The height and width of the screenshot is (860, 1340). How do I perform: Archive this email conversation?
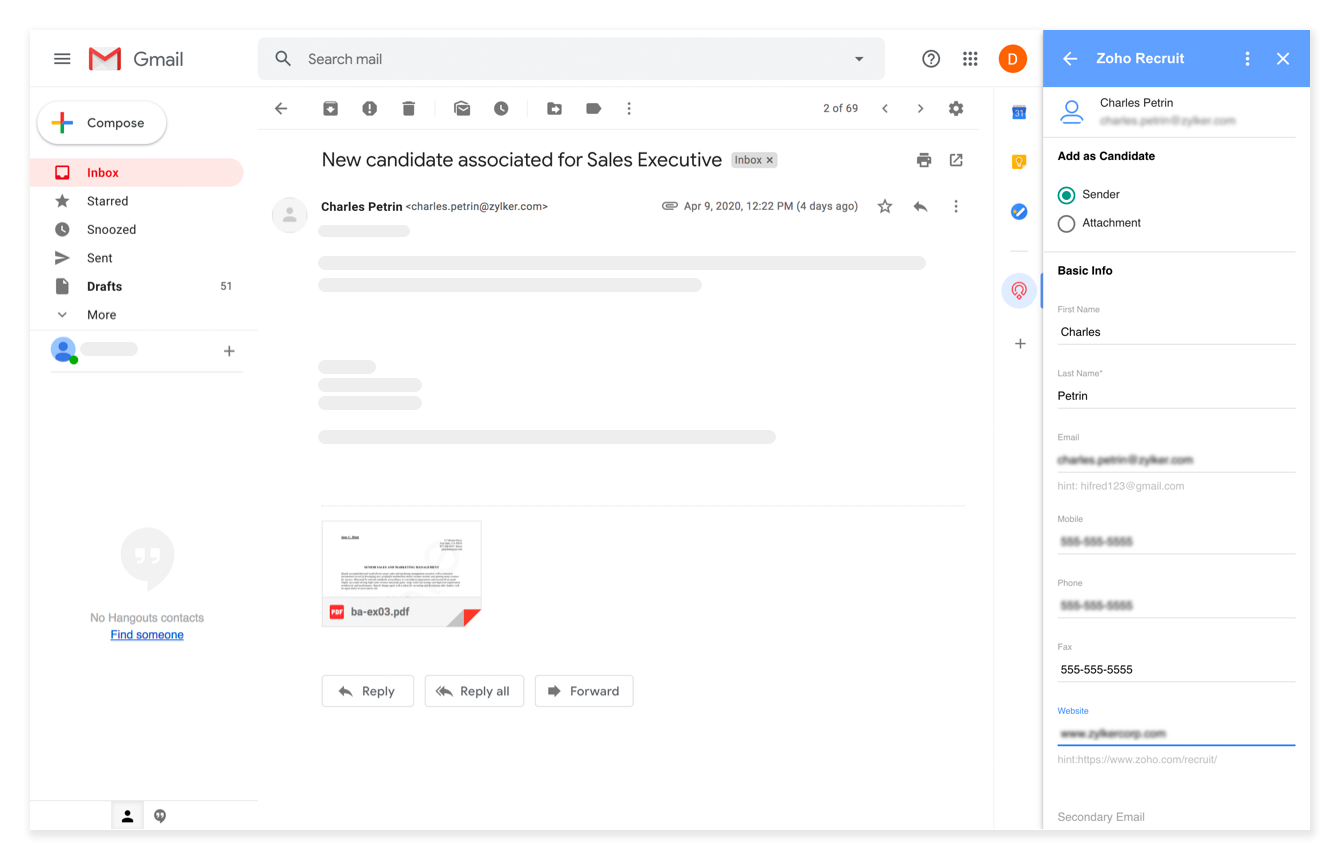coord(330,109)
